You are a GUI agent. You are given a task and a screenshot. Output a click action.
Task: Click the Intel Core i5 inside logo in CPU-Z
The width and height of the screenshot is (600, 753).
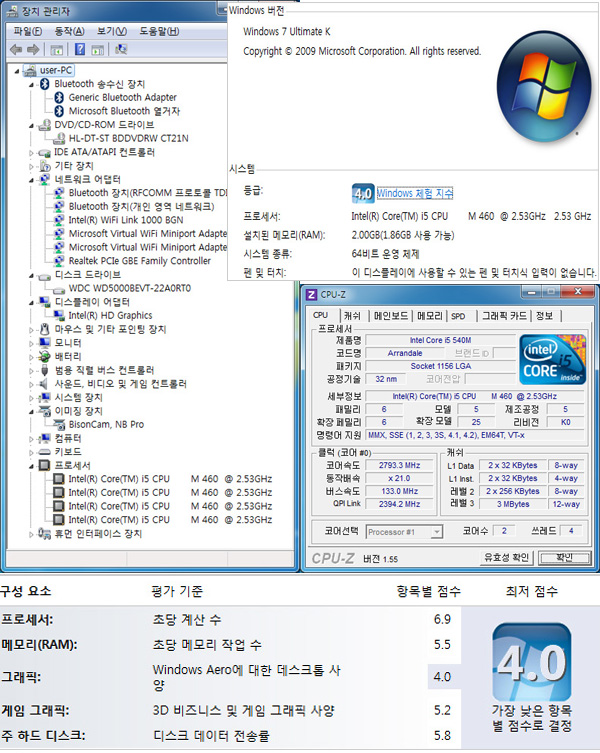pyautogui.click(x=552, y=360)
